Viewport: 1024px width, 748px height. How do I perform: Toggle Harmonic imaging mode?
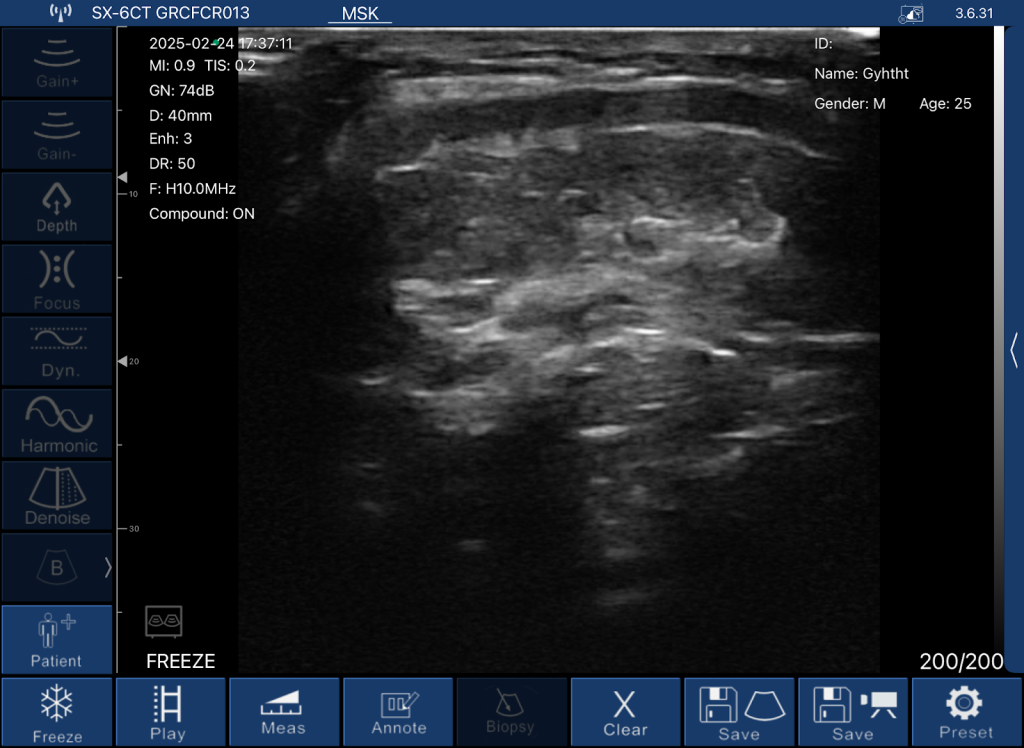click(x=57, y=424)
